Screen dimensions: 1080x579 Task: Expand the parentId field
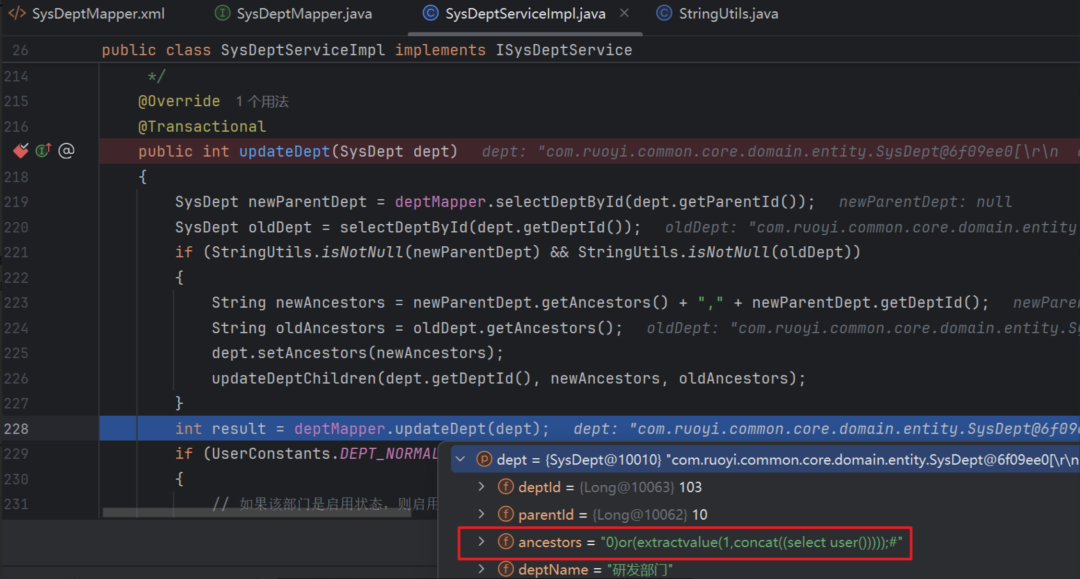pyautogui.click(x=481, y=514)
